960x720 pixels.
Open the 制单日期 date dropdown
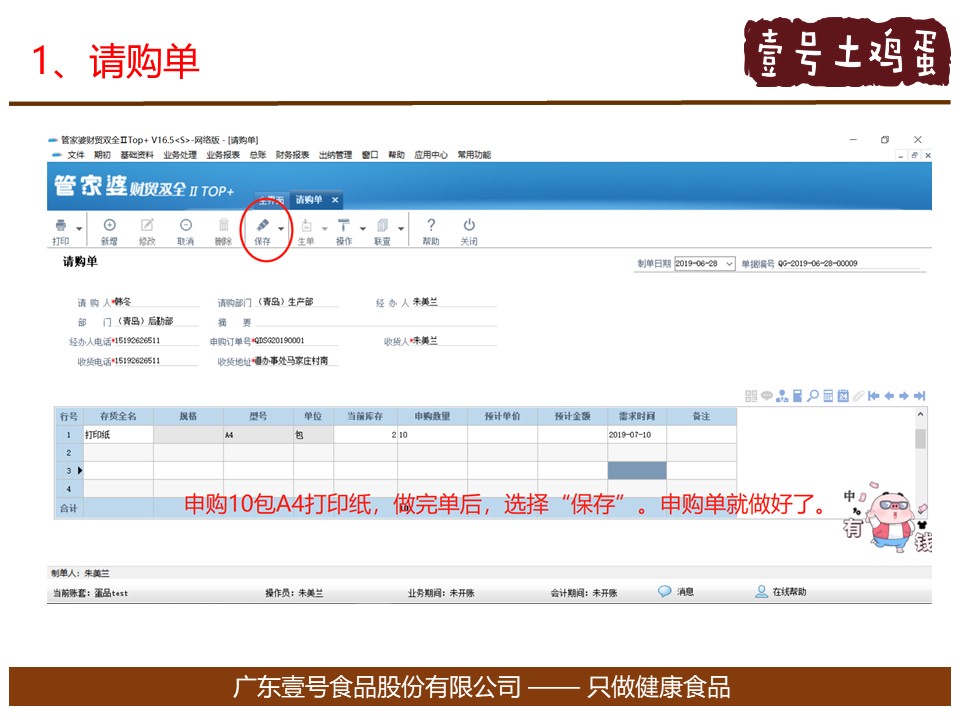729,264
